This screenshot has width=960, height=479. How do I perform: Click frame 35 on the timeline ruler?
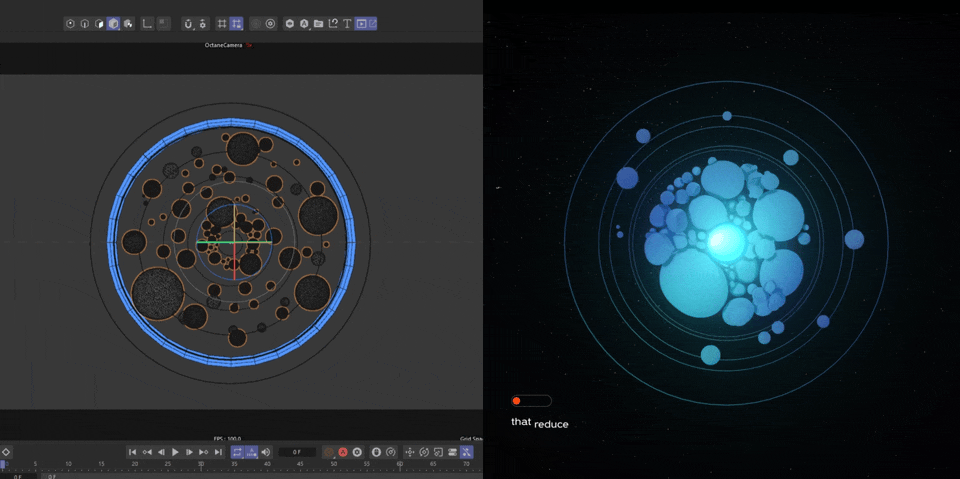pos(234,464)
